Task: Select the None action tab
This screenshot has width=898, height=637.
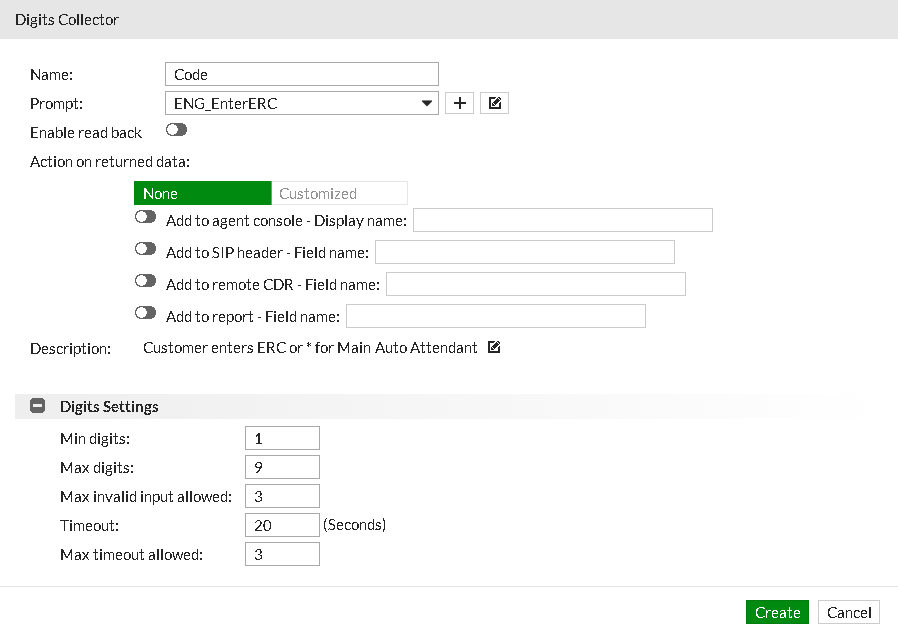Action: (203, 193)
